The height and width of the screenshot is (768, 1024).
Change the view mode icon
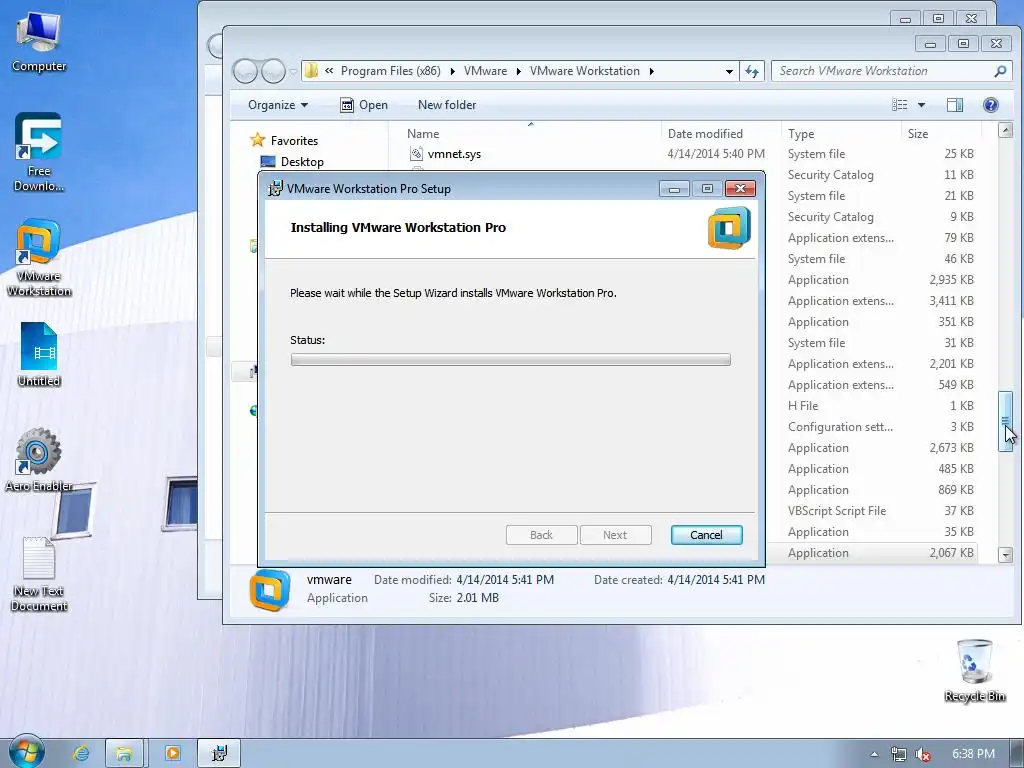[x=900, y=105]
